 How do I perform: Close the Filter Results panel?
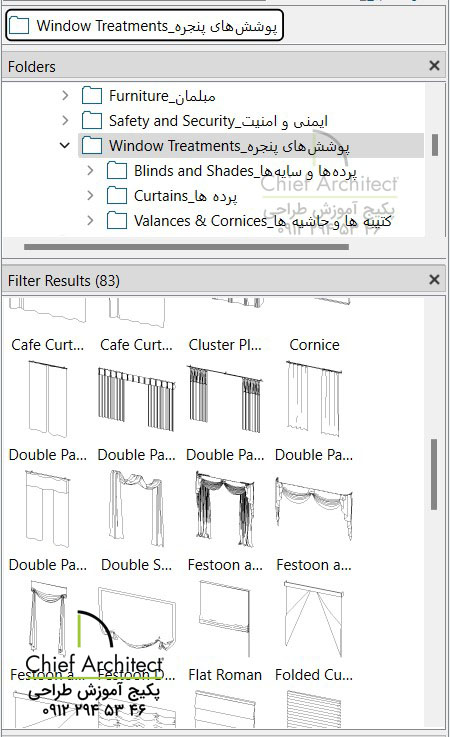[434, 280]
